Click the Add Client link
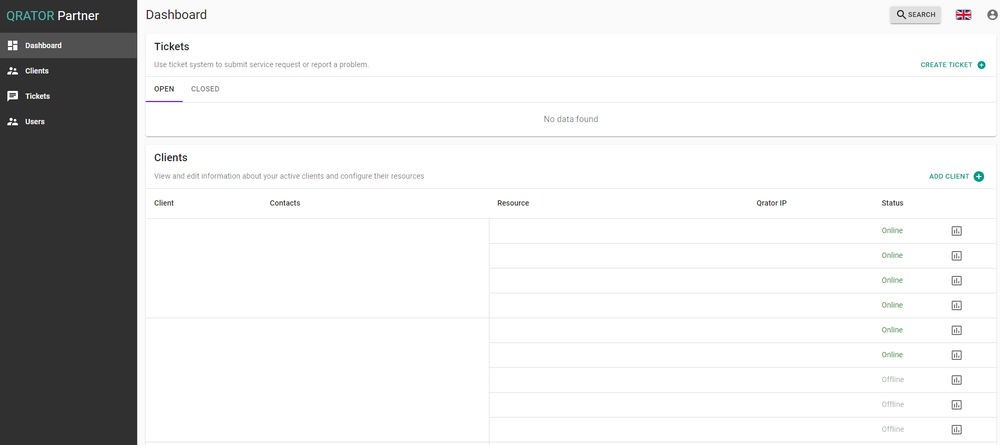 click(949, 177)
